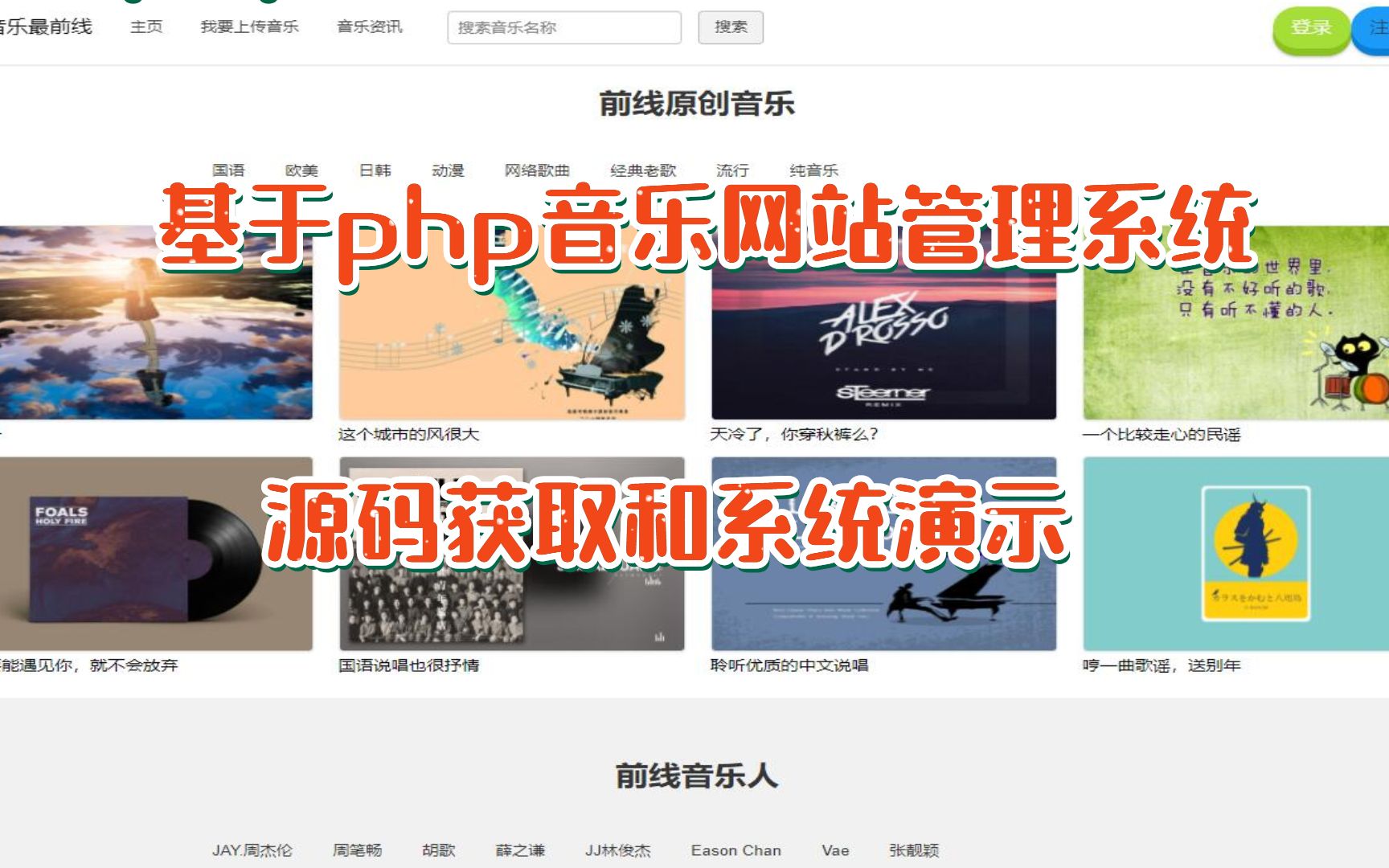Select the 动漫 genre tab
The height and width of the screenshot is (868, 1389).
pos(448,170)
